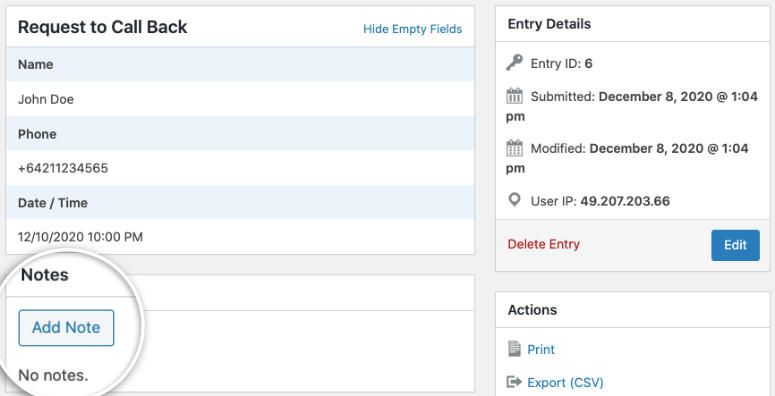Click the Date / Time field label
Image resolution: width=775 pixels, height=396 pixels.
pyautogui.click(x=53, y=203)
